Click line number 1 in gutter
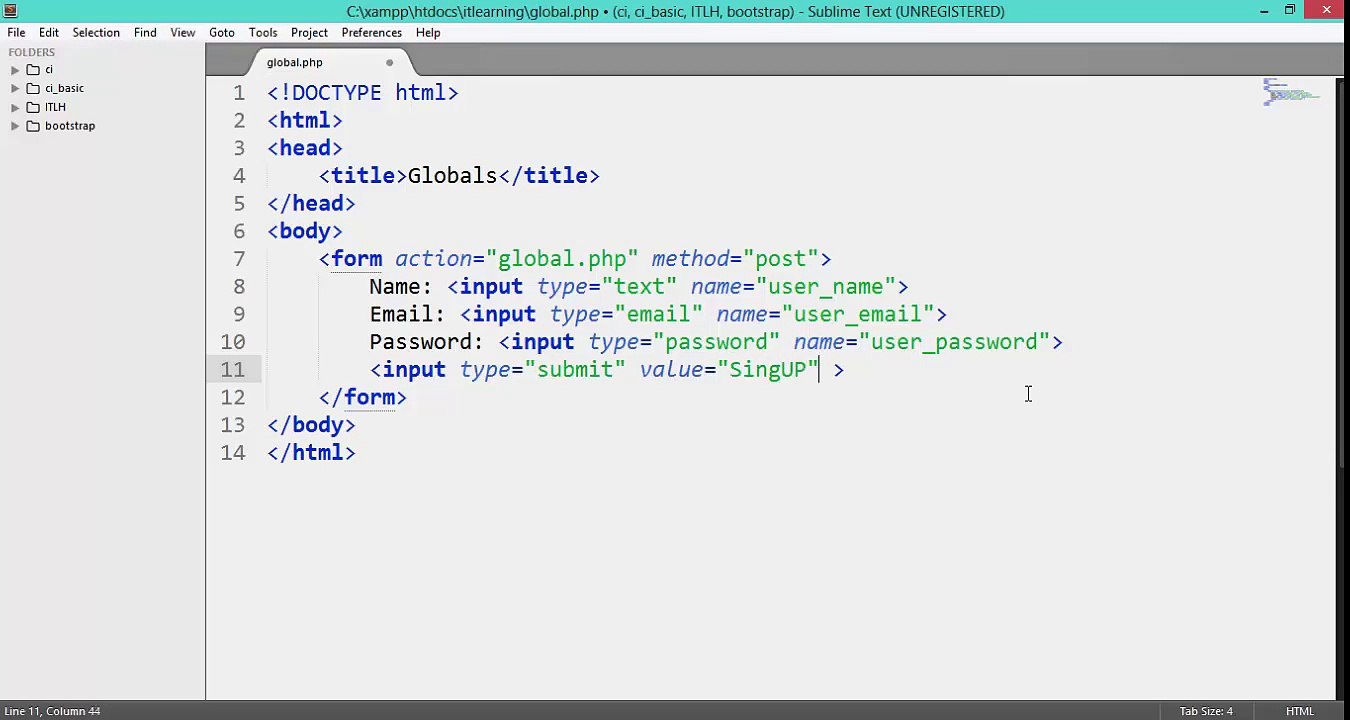This screenshot has width=1350, height=720. coord(238,93)
